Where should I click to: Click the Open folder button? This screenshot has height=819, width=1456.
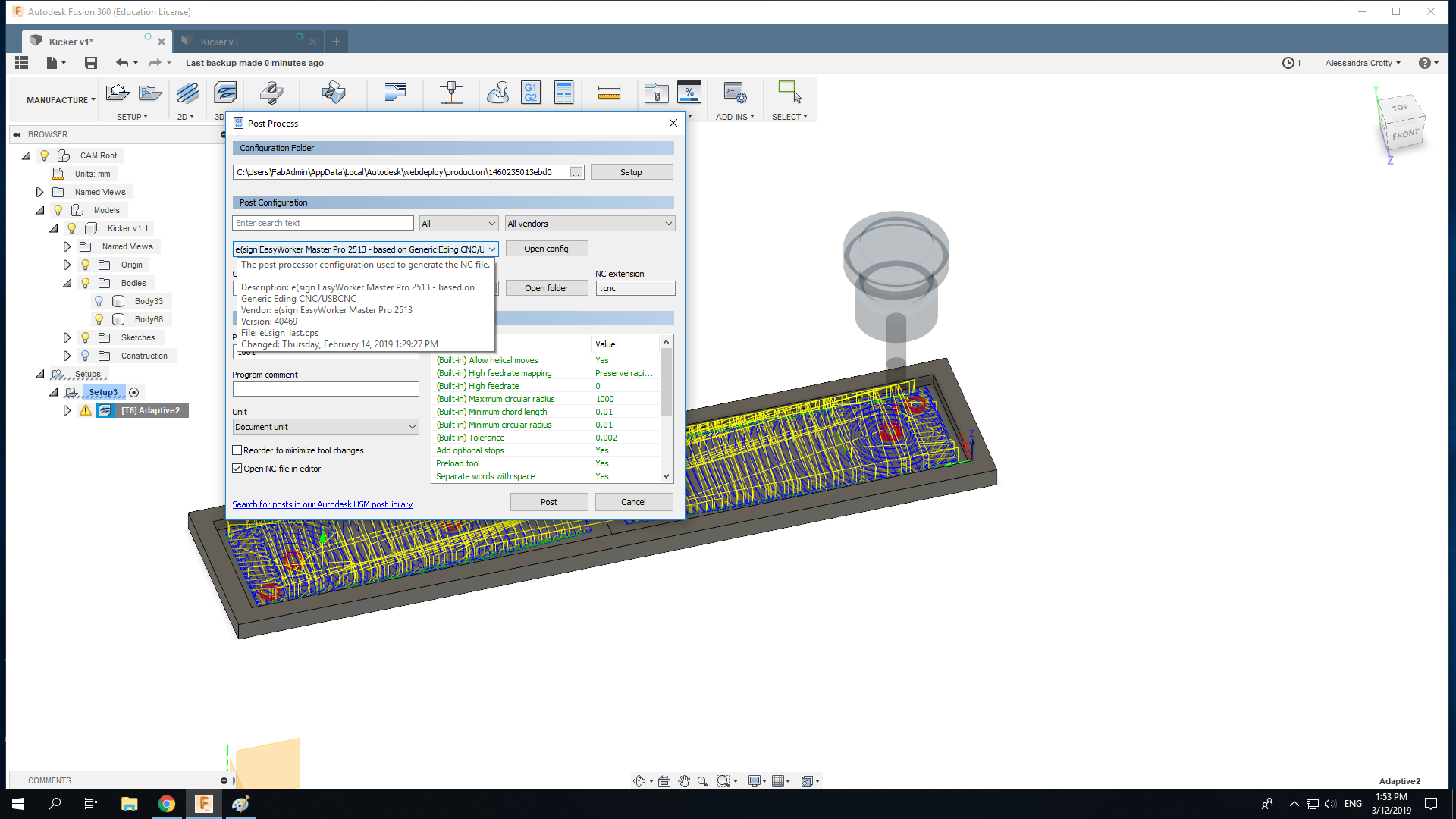[x=546, y=288]
